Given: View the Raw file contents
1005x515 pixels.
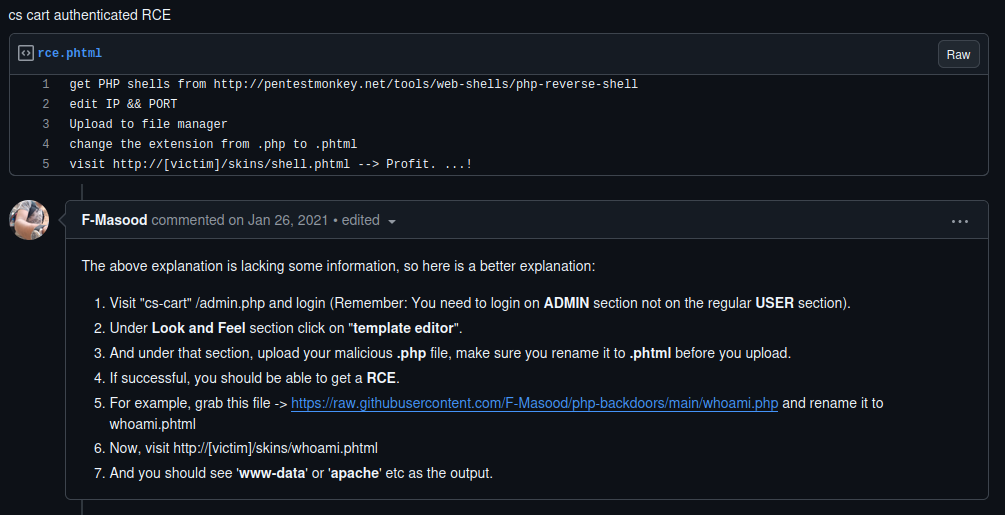Looking at the screenshot, I should pyautogui.click(x=958, y=54).
